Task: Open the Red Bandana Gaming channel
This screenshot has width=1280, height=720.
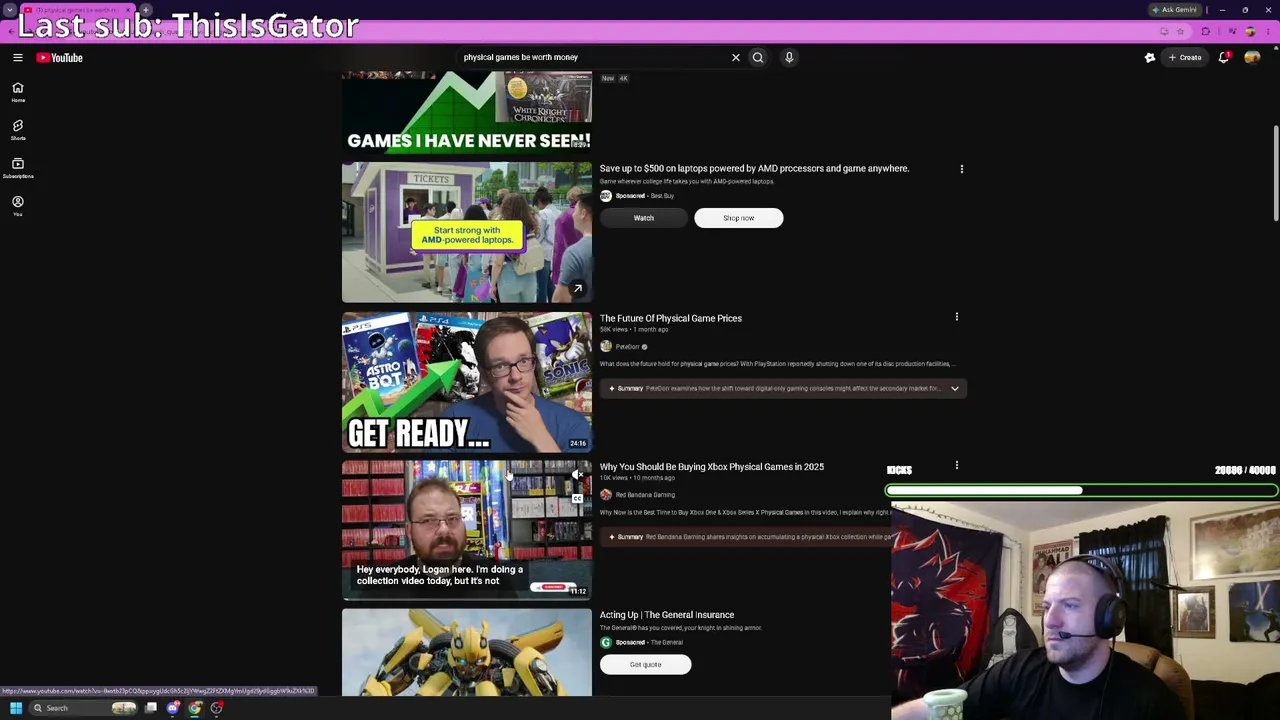Action: pos(645,495)
